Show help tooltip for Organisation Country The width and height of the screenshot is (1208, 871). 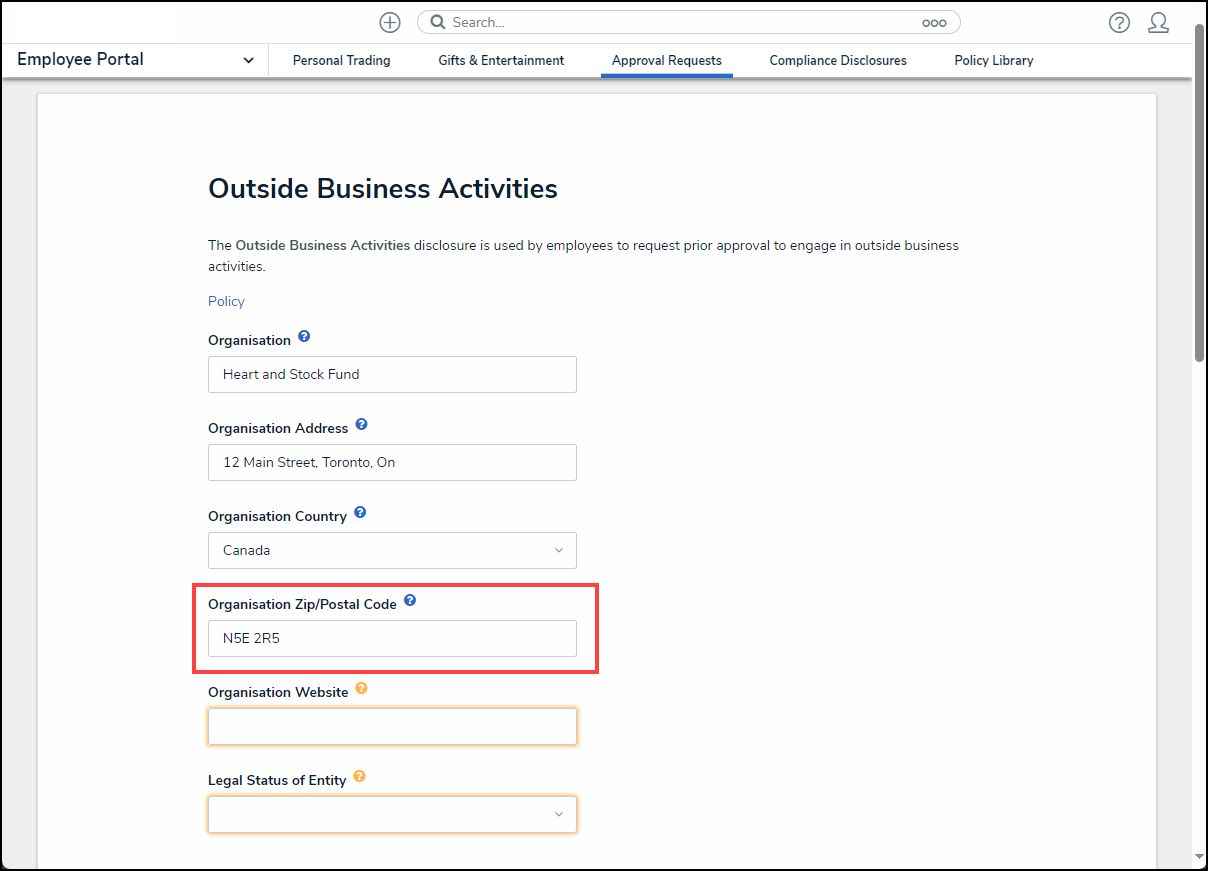(x=360, y=513)
